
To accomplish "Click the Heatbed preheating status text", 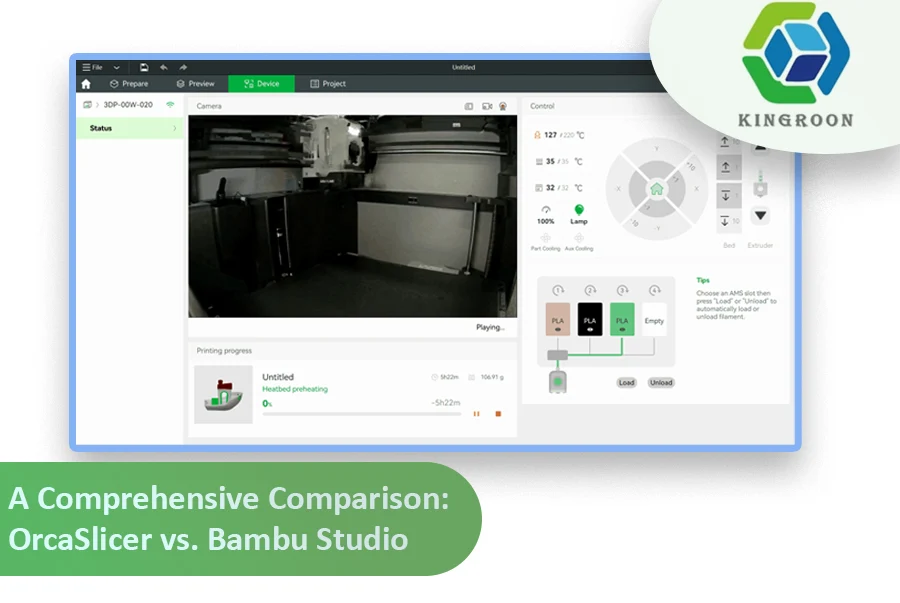I will [x=295, y=389].
